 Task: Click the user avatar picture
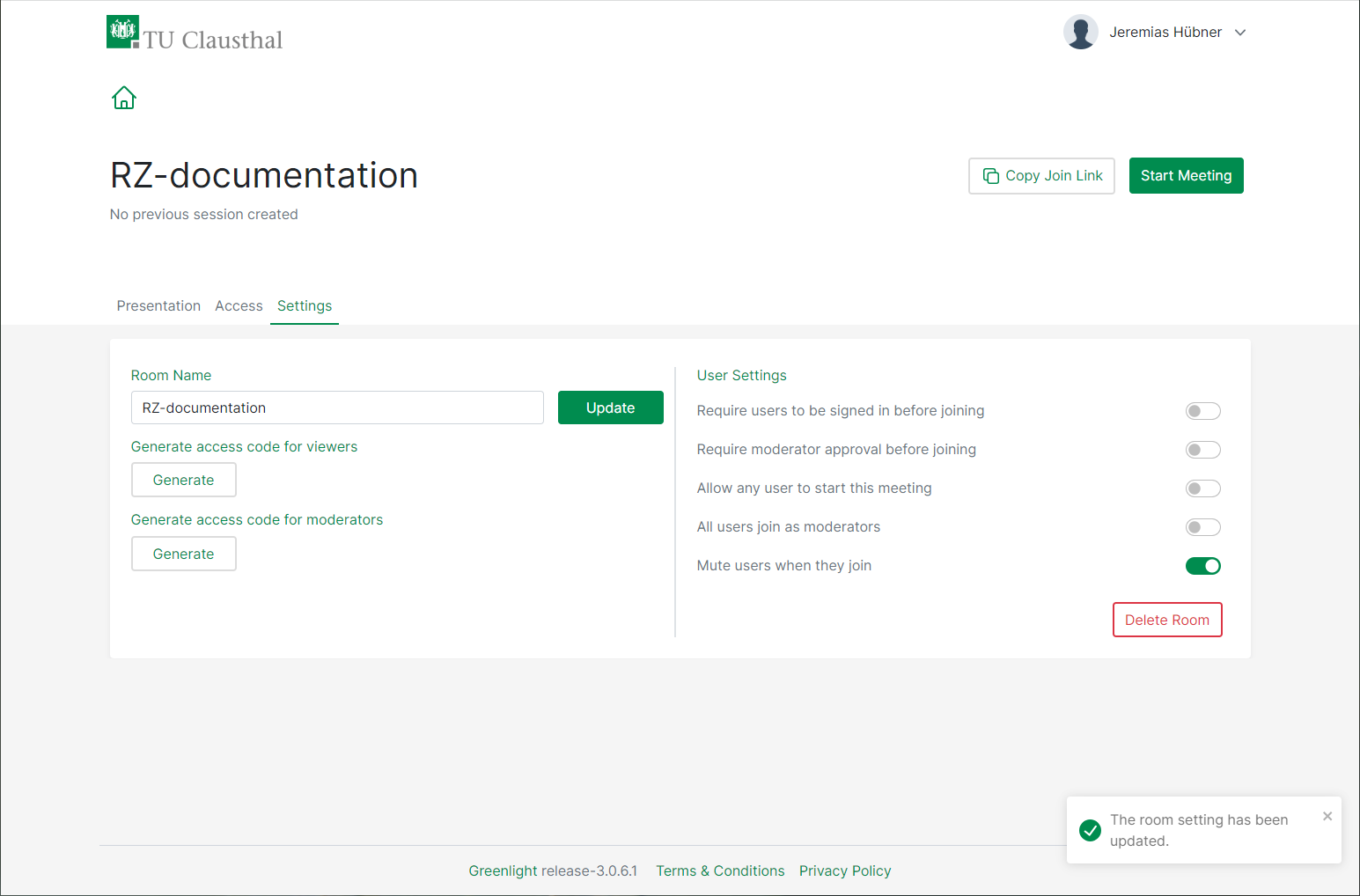click(1080, 33)
